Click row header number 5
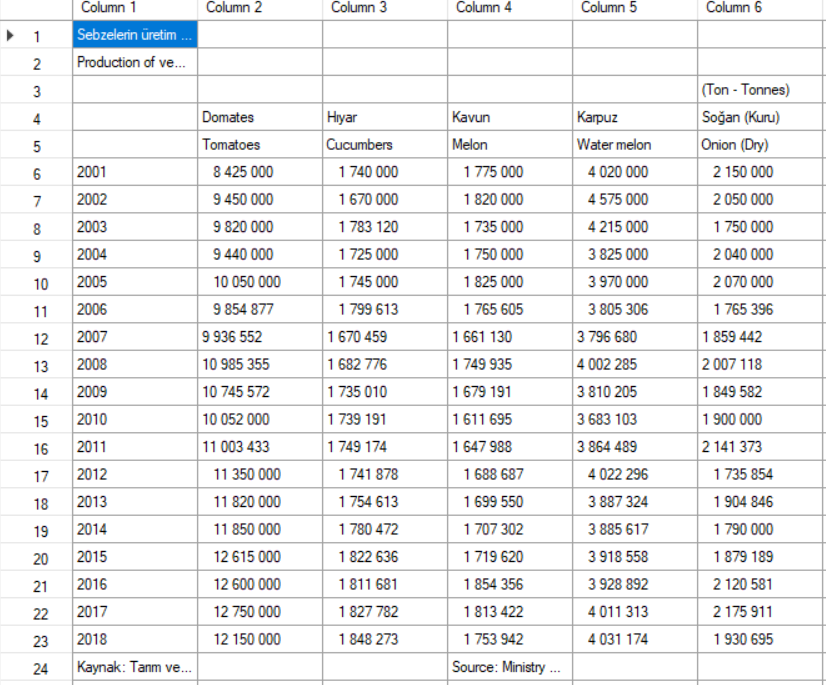The height and width of the screenshot is (685, 826). (x=36, y=145)
